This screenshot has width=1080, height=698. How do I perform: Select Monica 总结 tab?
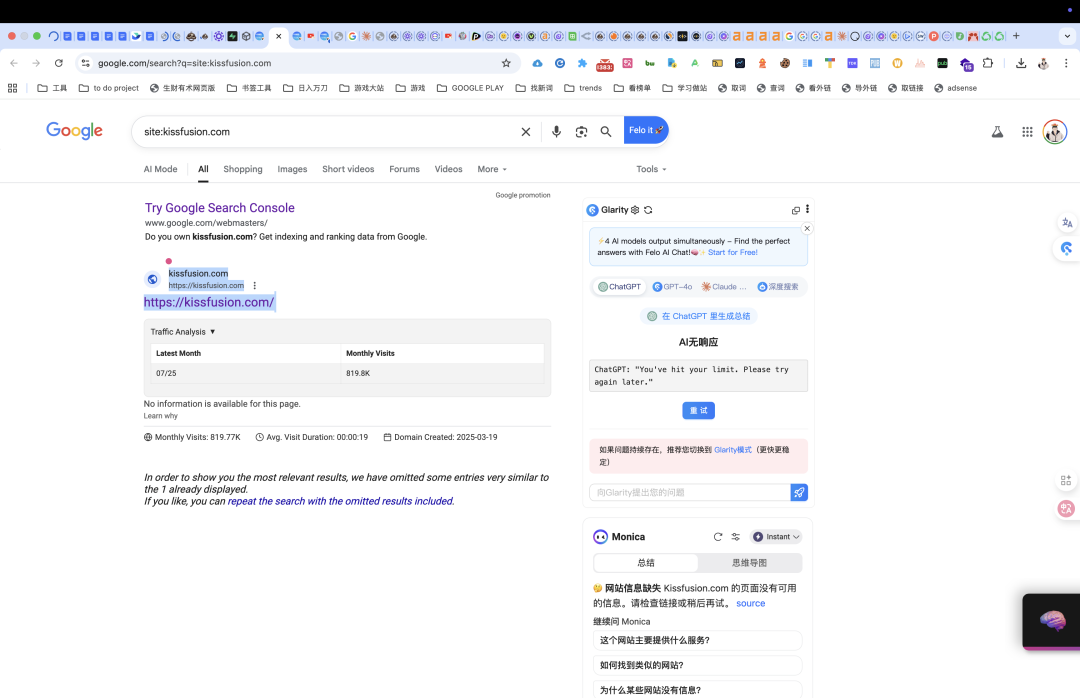(646, 563)
